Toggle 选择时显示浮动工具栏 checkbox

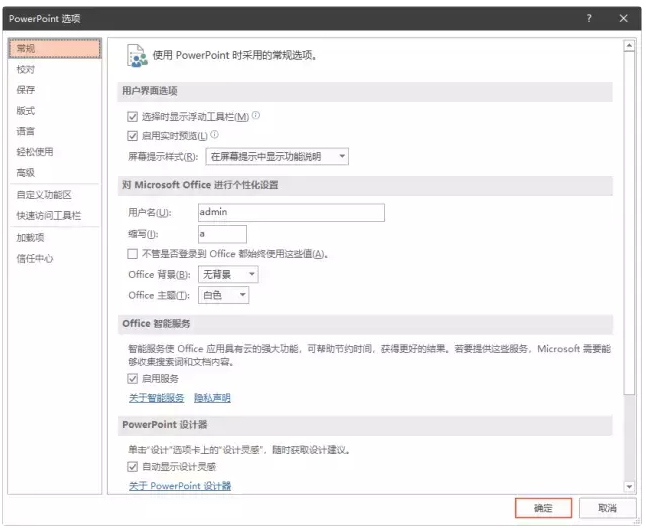click(132, 117)
